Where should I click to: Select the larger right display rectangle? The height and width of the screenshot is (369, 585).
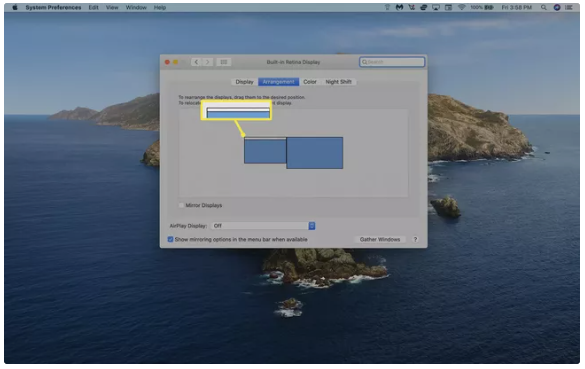pos(315,153)
